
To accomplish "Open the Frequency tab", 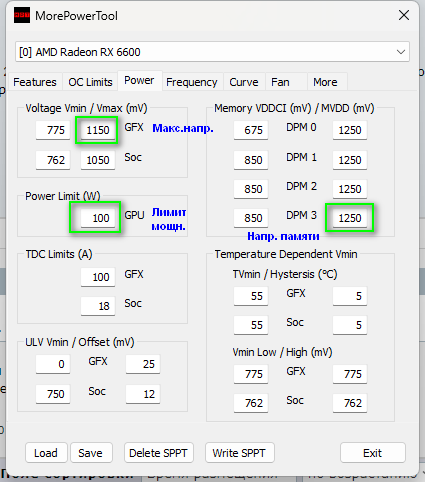I will 192,82.
